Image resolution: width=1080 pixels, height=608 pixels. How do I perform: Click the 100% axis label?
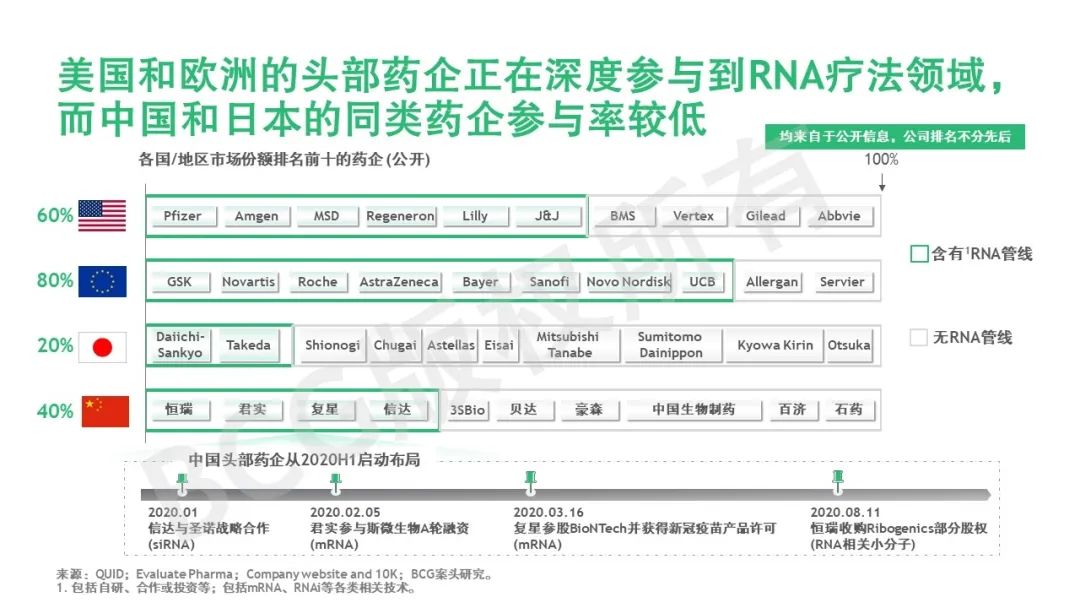tap(881, 160)
